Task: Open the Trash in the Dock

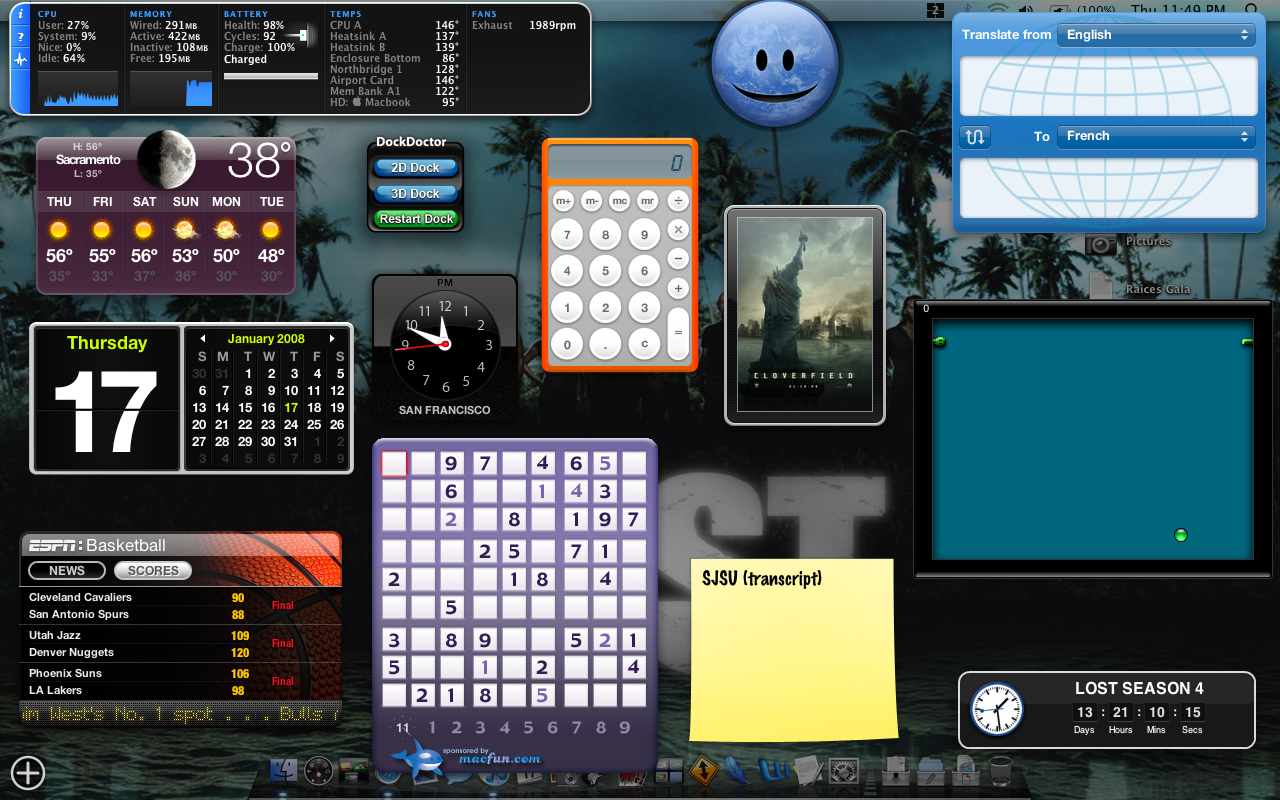Action: tap(1000, 772)
